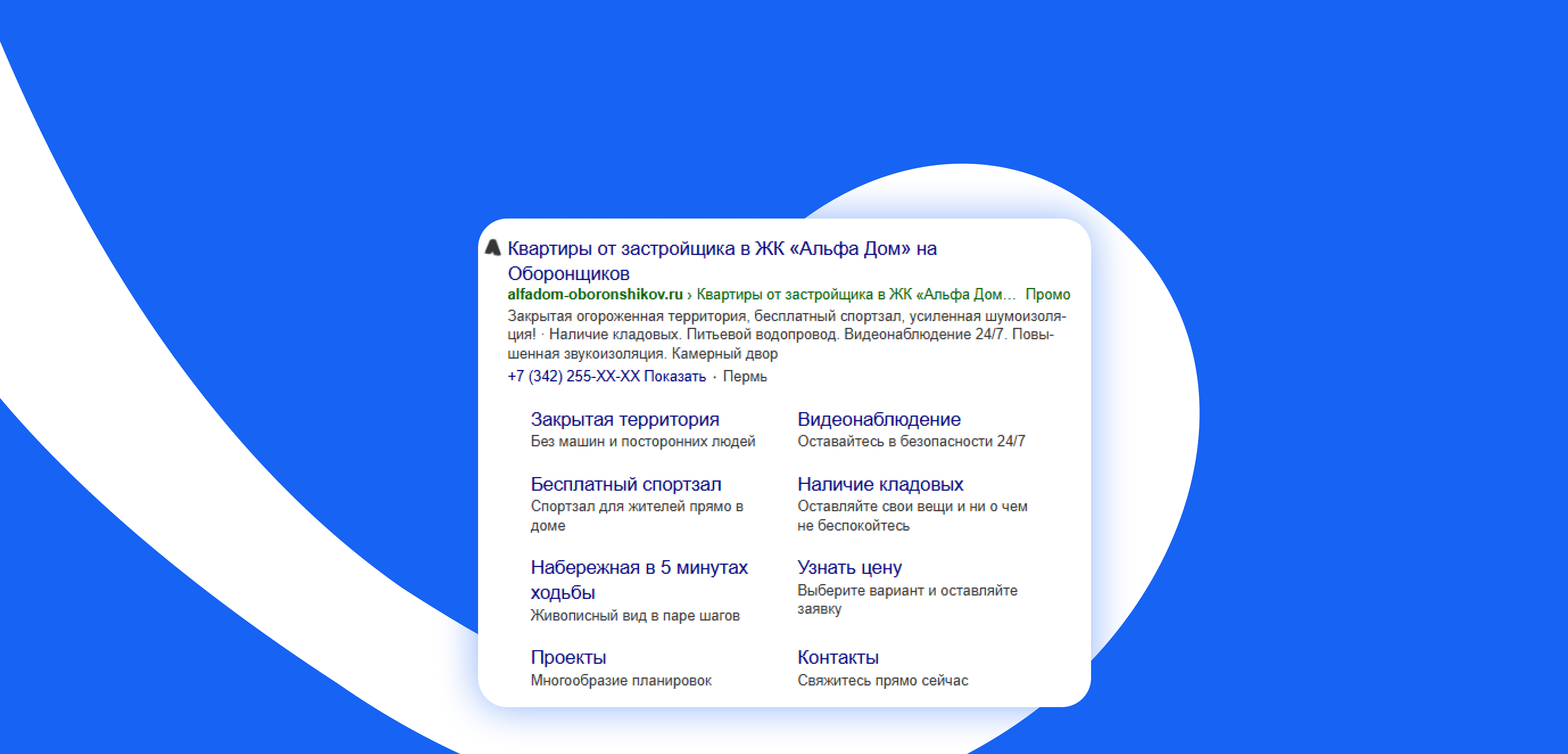1568x754 pixels.
Task: Visit the Бесплатный спортзал sitelink
Action: pos(626,484)
